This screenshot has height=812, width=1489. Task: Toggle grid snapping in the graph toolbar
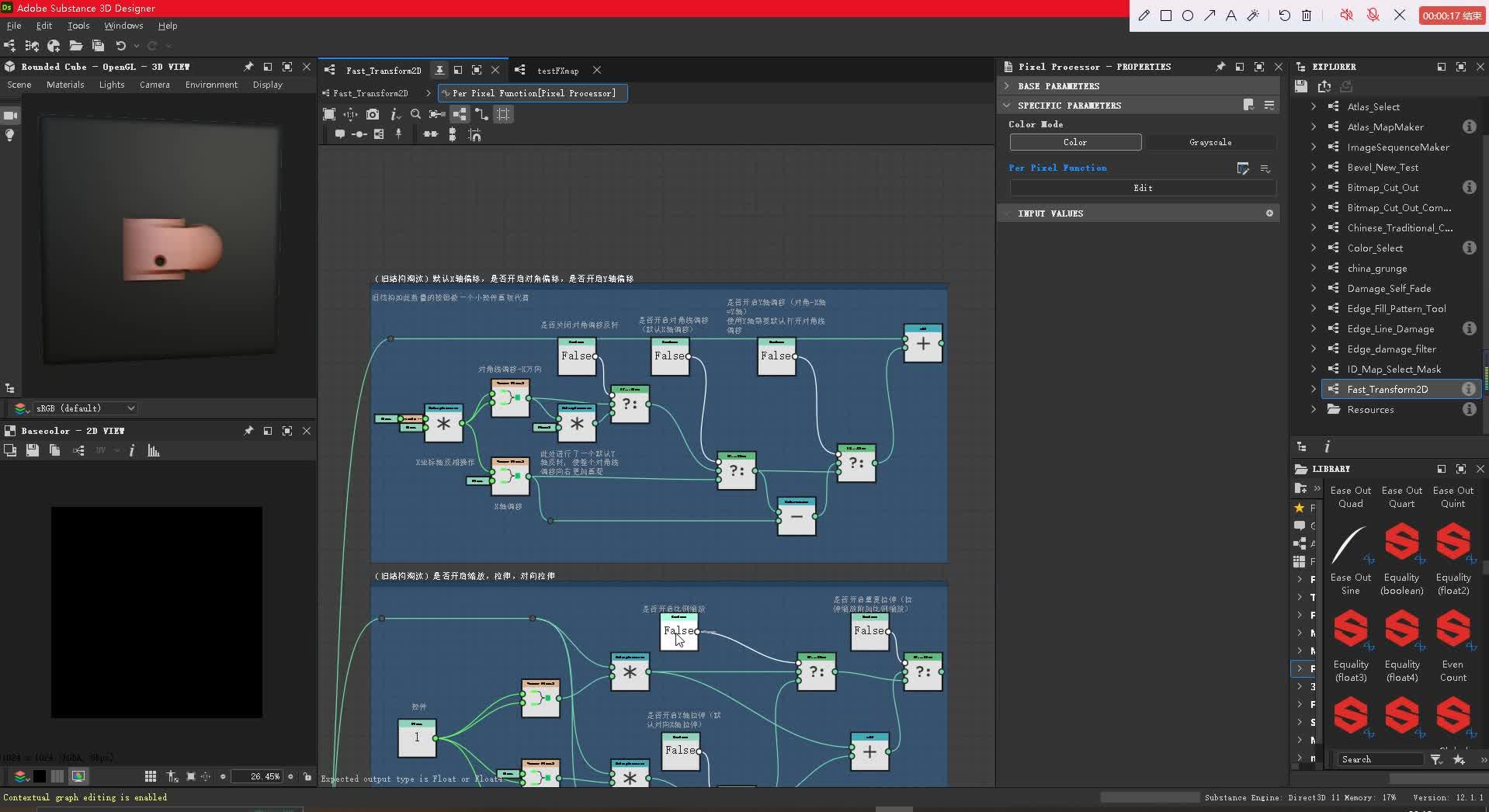coord(503,114)
